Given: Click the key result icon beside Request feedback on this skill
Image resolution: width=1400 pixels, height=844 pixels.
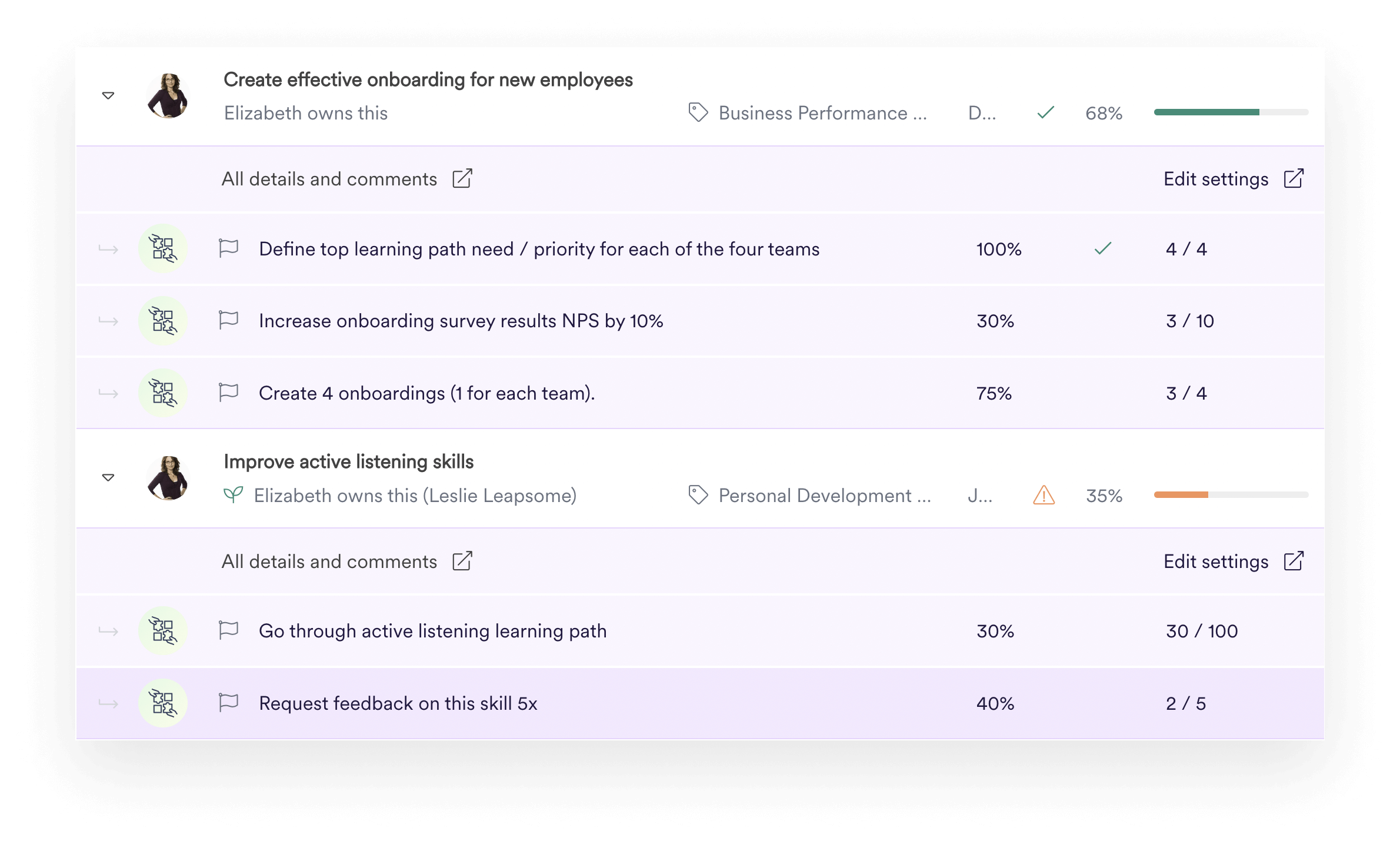Looking at the screenshot, I should tap(164, 703).
